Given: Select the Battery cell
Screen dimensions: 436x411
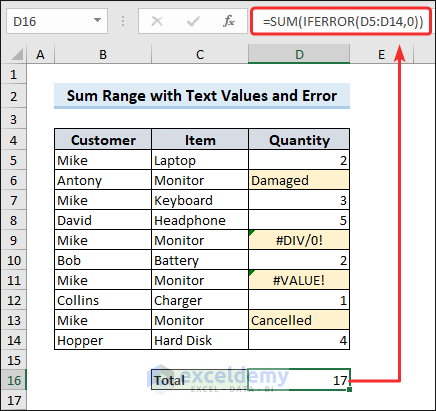Looking at the screenshot, I should point(200,260).
